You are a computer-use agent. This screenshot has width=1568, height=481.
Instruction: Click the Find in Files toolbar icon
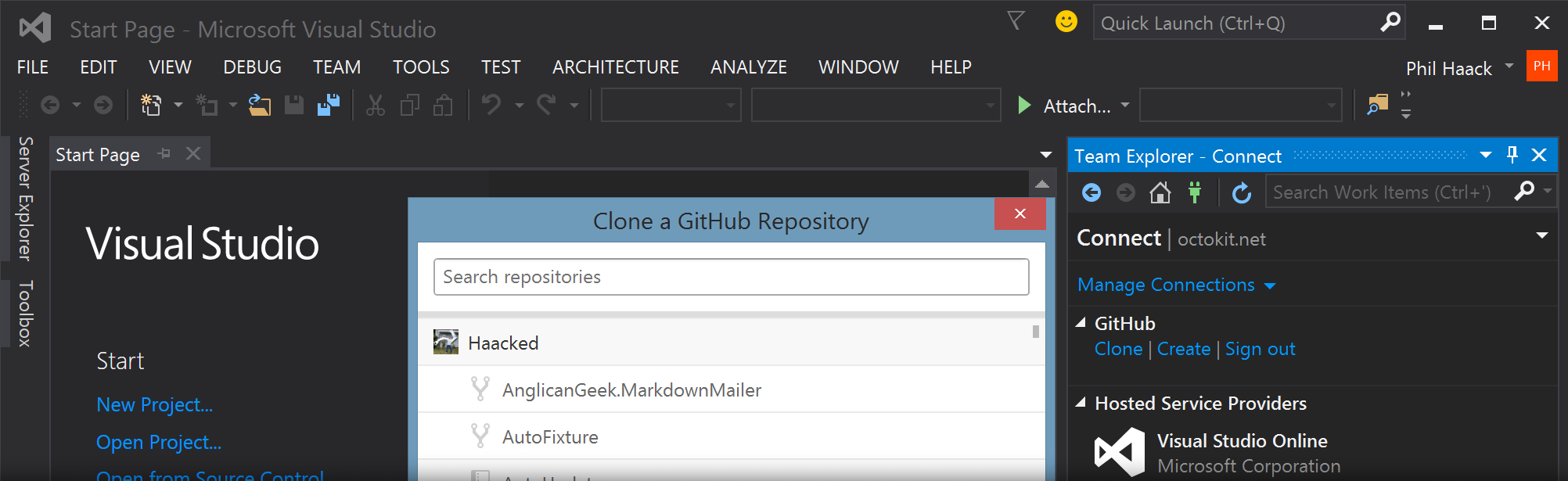(1377, 105)
